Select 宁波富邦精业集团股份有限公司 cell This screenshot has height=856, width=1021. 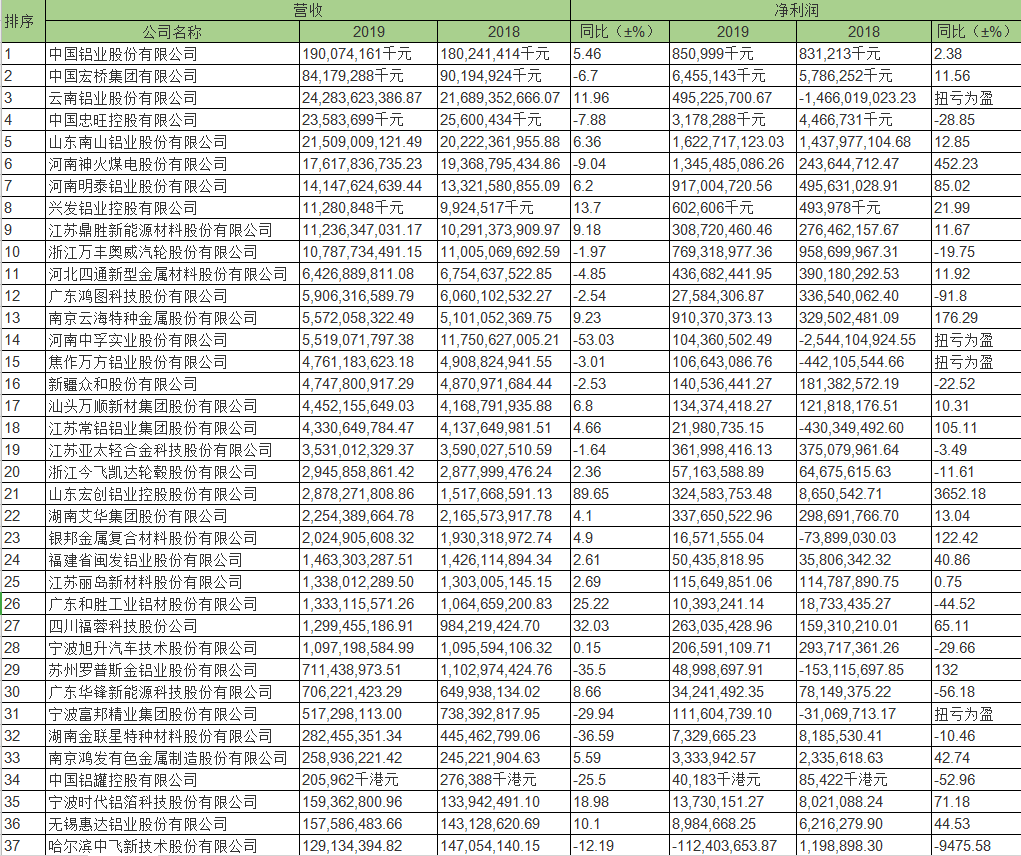click(173, 714)
